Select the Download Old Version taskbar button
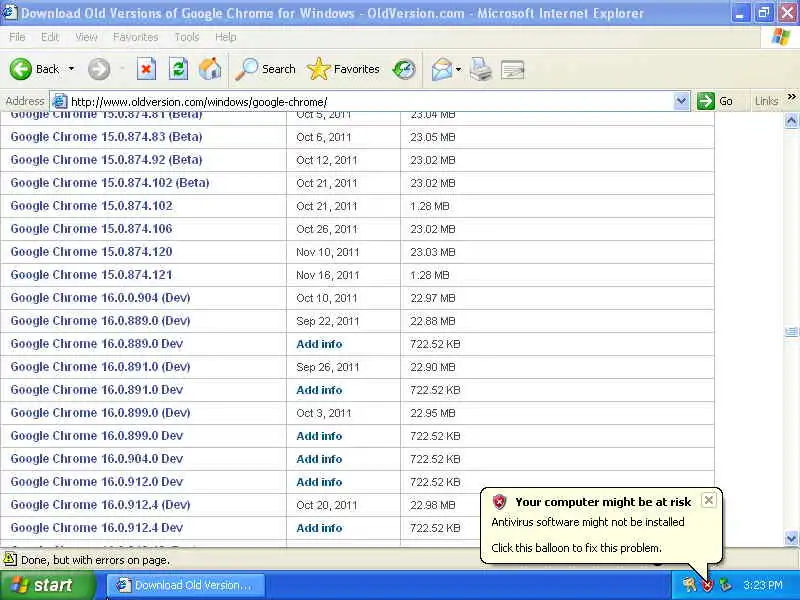 [186, 585]
